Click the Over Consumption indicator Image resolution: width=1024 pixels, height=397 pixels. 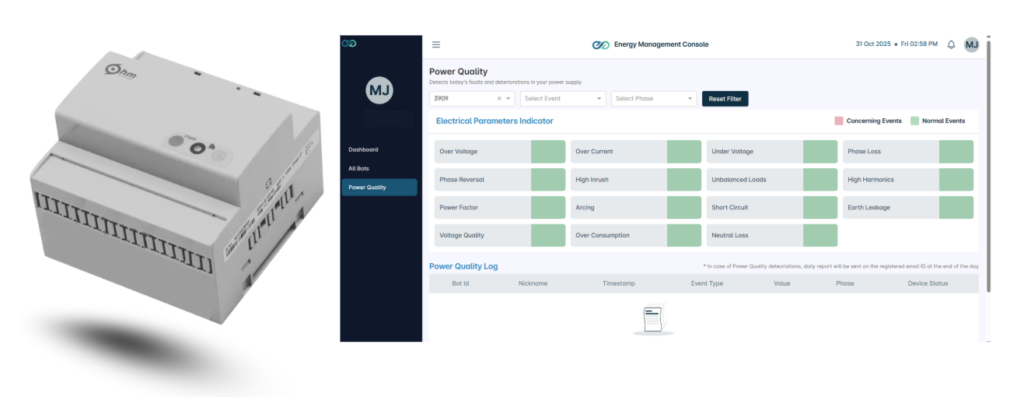(635, 236)
